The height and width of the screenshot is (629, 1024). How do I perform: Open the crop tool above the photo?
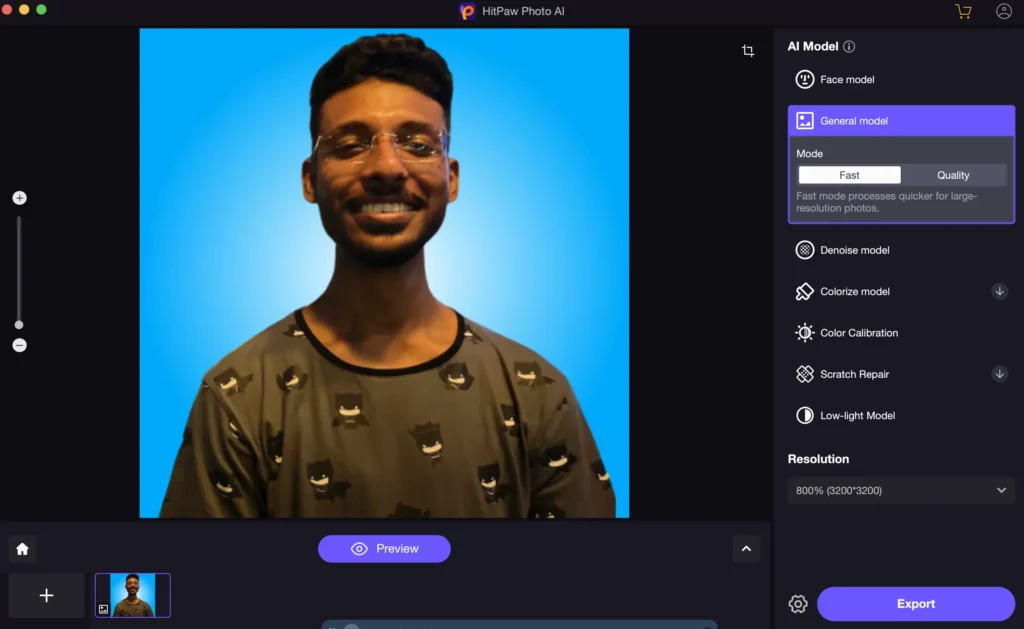click(x=747, y=50)
